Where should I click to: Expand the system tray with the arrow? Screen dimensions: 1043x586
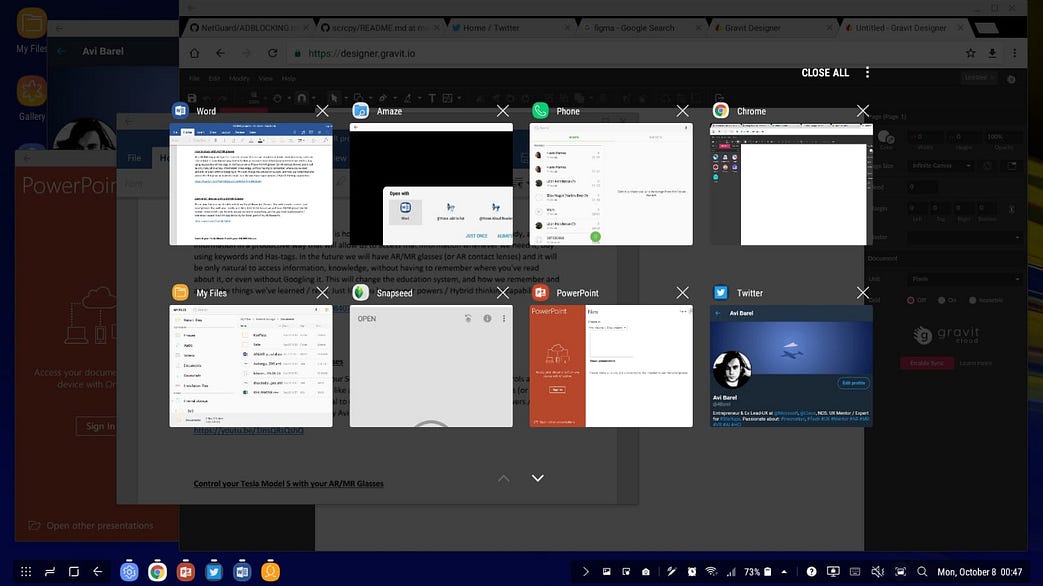[x=585, y=572]
